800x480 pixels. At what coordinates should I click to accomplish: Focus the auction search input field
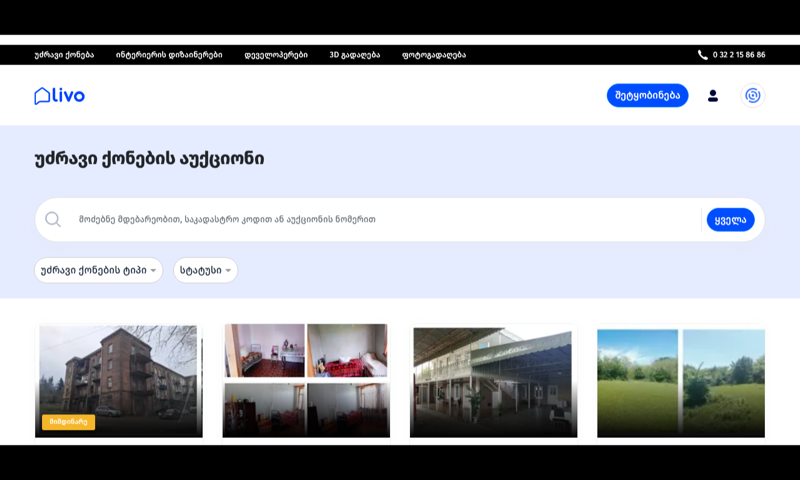(388, 219)
